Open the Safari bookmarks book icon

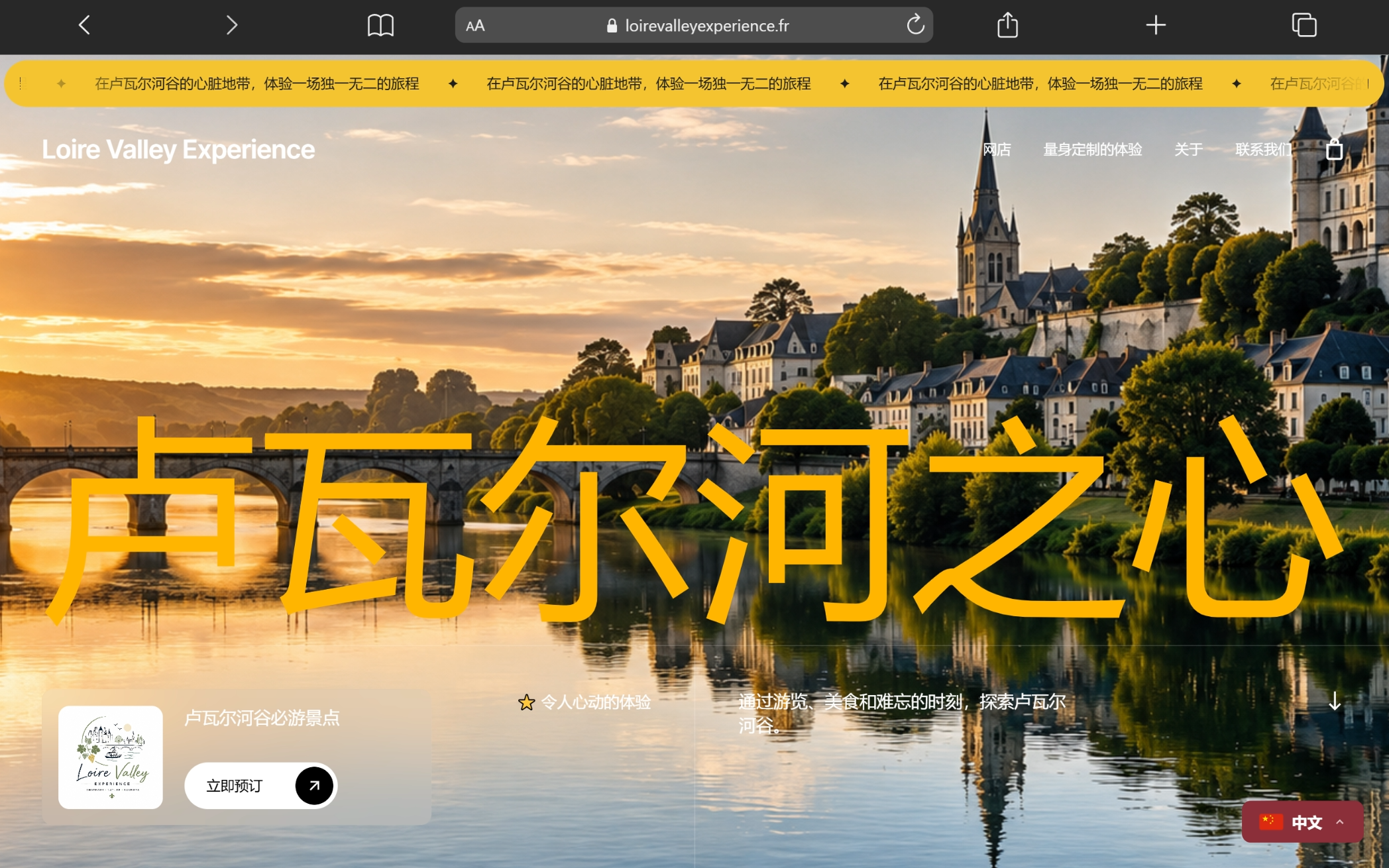pyautogui.click(x=380, y=25)
